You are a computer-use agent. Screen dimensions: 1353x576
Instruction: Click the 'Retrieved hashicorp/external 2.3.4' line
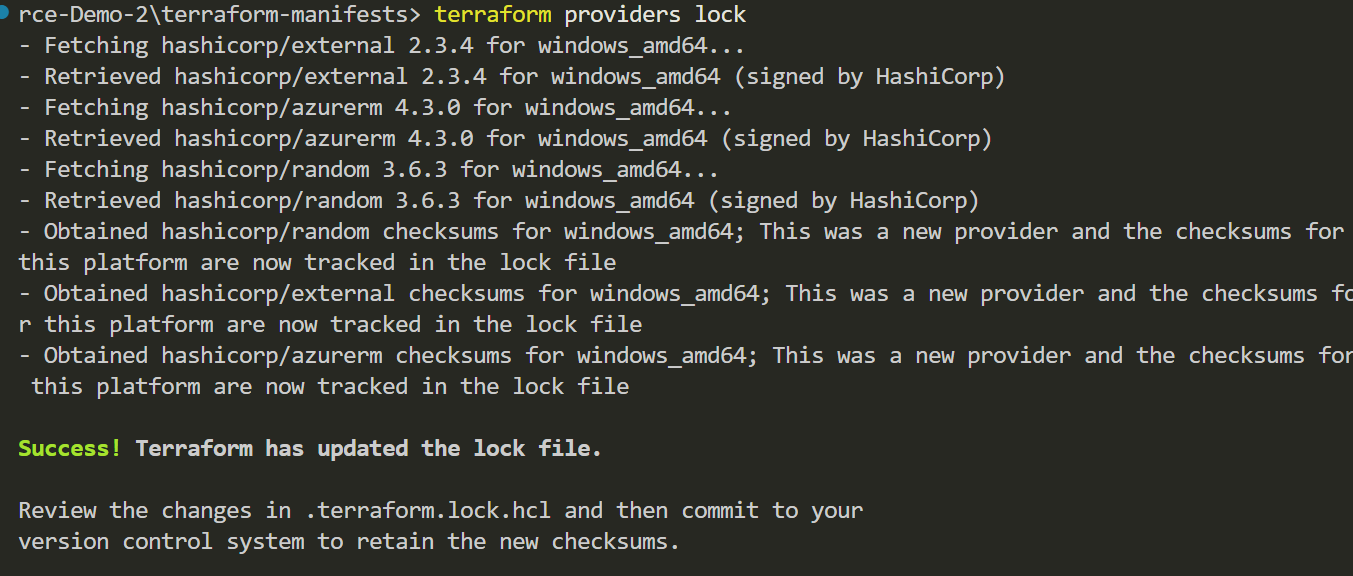[x=511, y=77]
